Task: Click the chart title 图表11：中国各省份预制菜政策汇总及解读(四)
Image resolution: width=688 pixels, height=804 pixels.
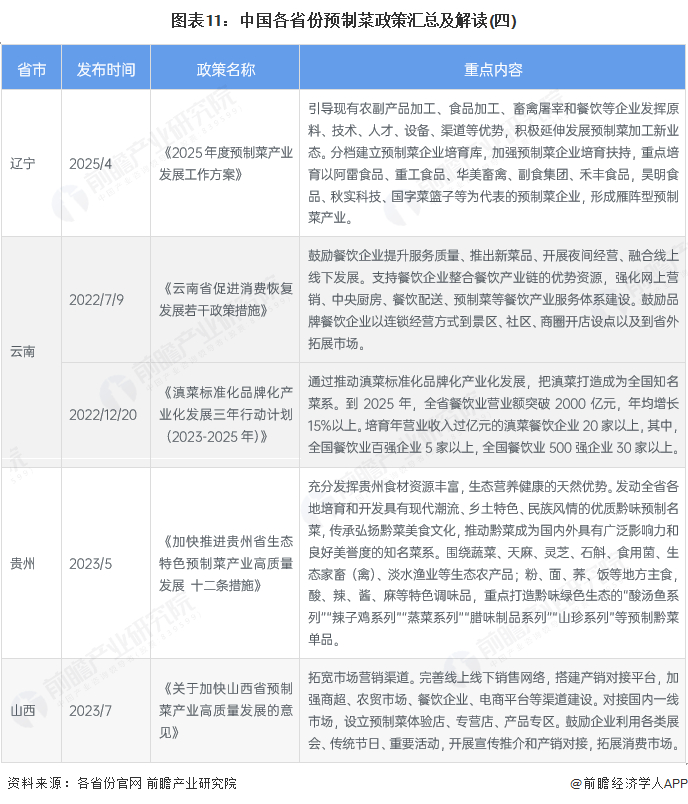Action: pyautogui.click(x=343, y=21)
